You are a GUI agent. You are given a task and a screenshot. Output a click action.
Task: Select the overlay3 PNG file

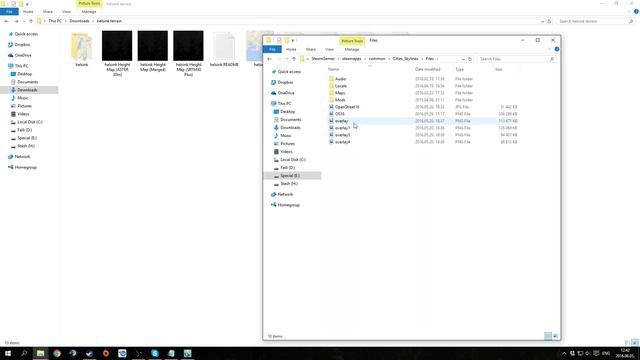coord(342,135)
